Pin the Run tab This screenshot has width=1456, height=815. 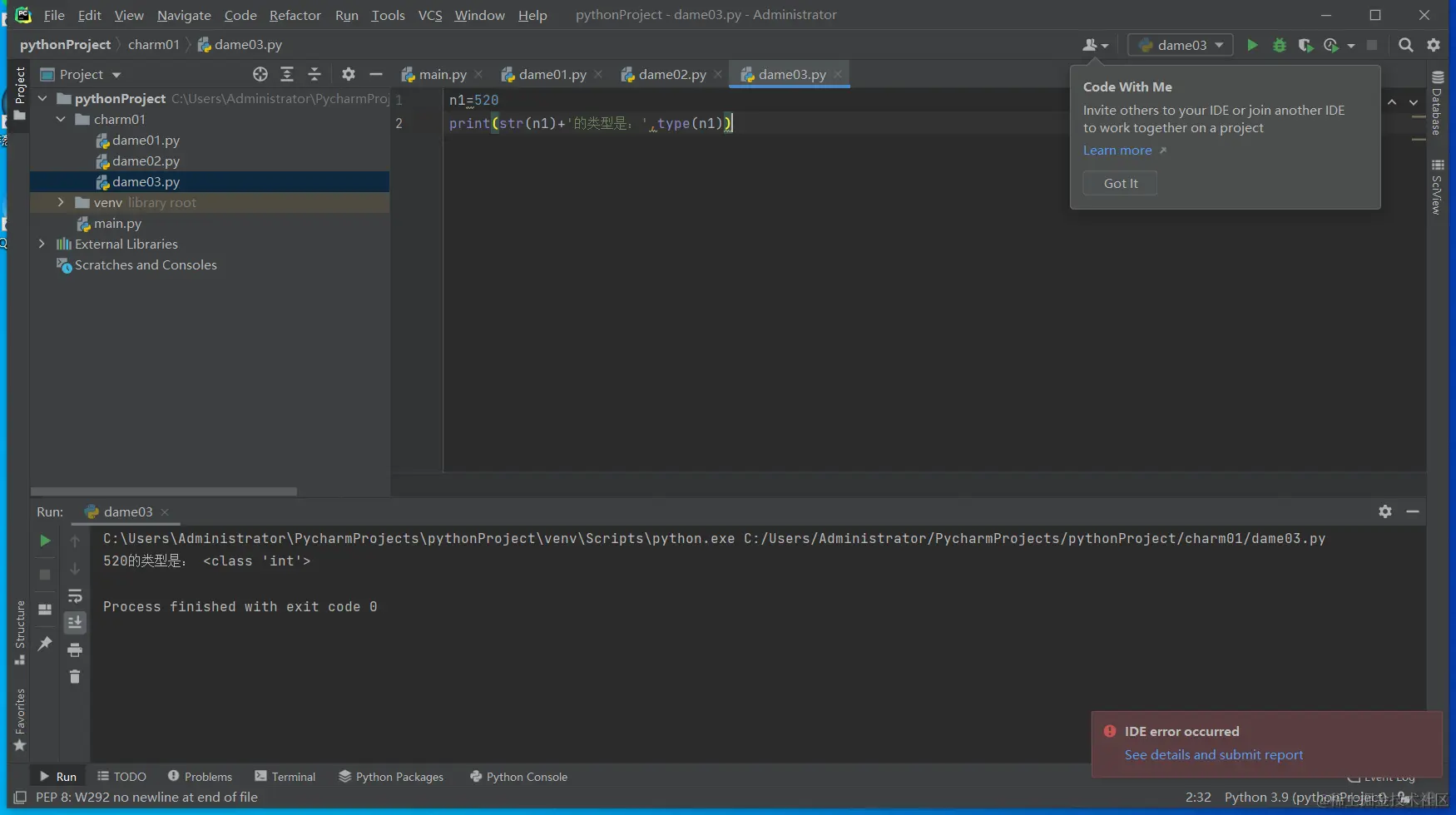(45, 644)
